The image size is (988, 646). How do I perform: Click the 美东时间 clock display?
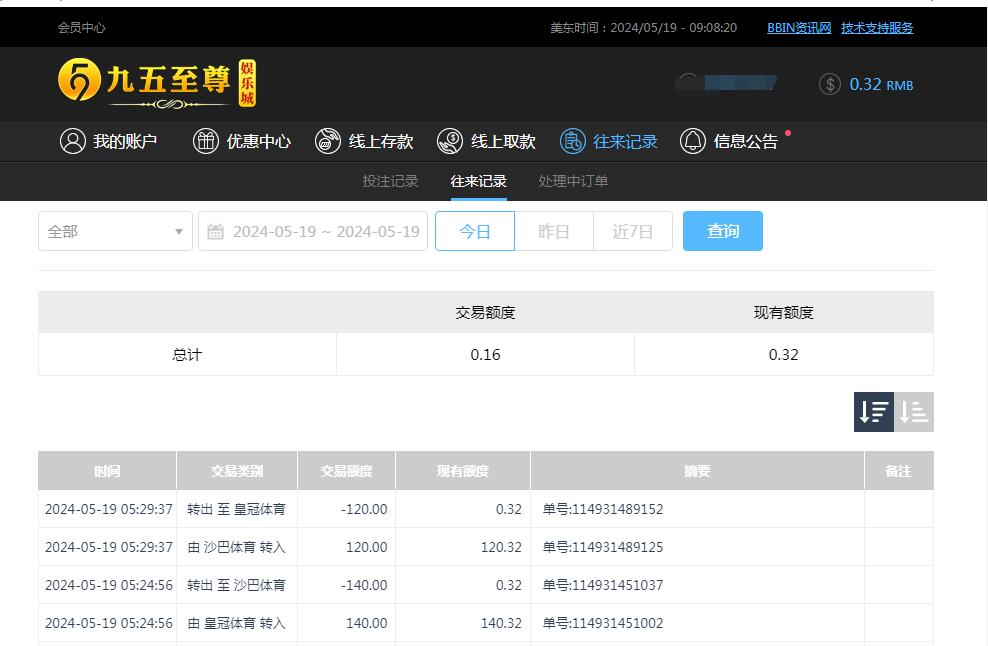(x=643, y=28)
